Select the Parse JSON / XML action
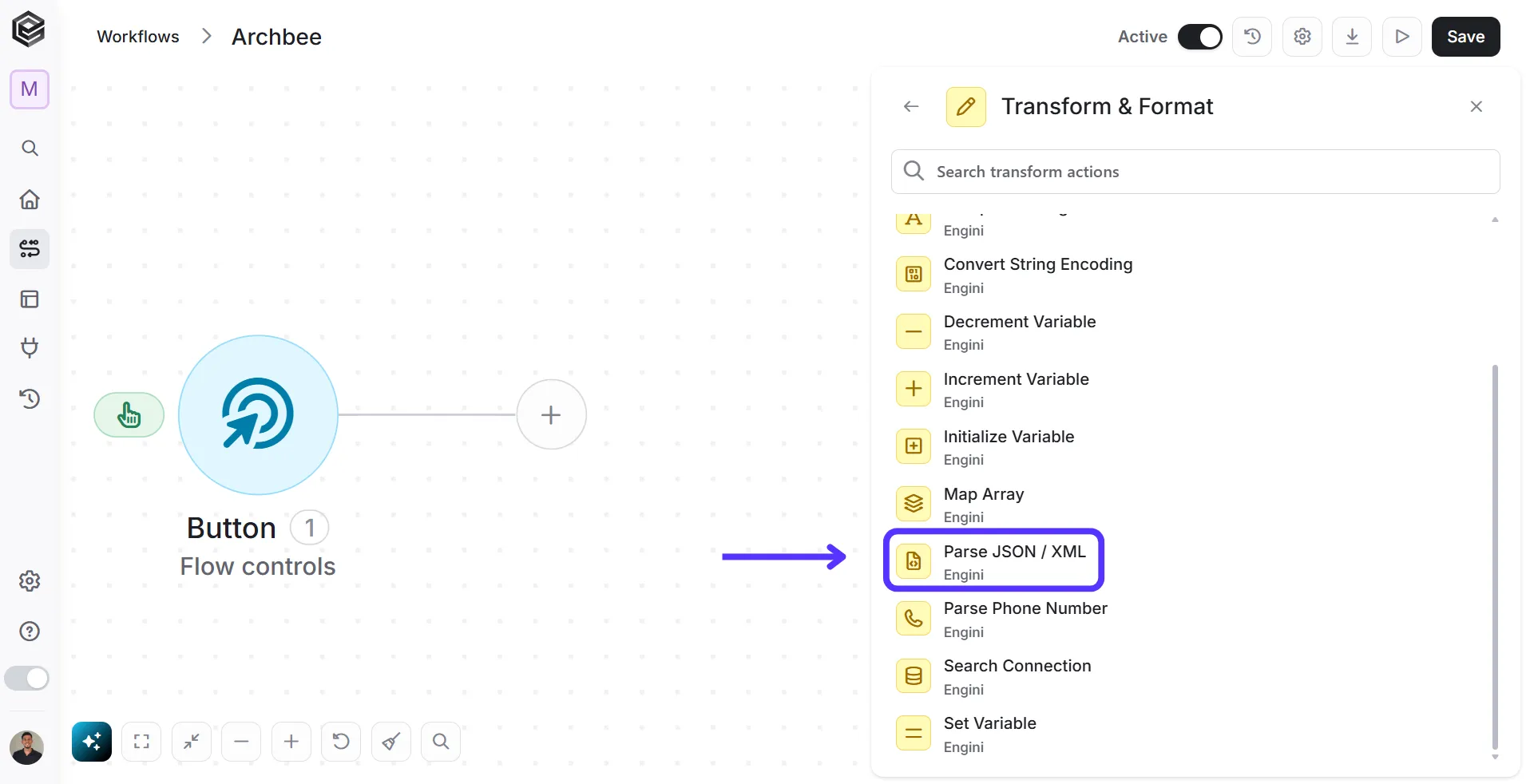This screenshot has height=784, width=1526. pos(994,561)
